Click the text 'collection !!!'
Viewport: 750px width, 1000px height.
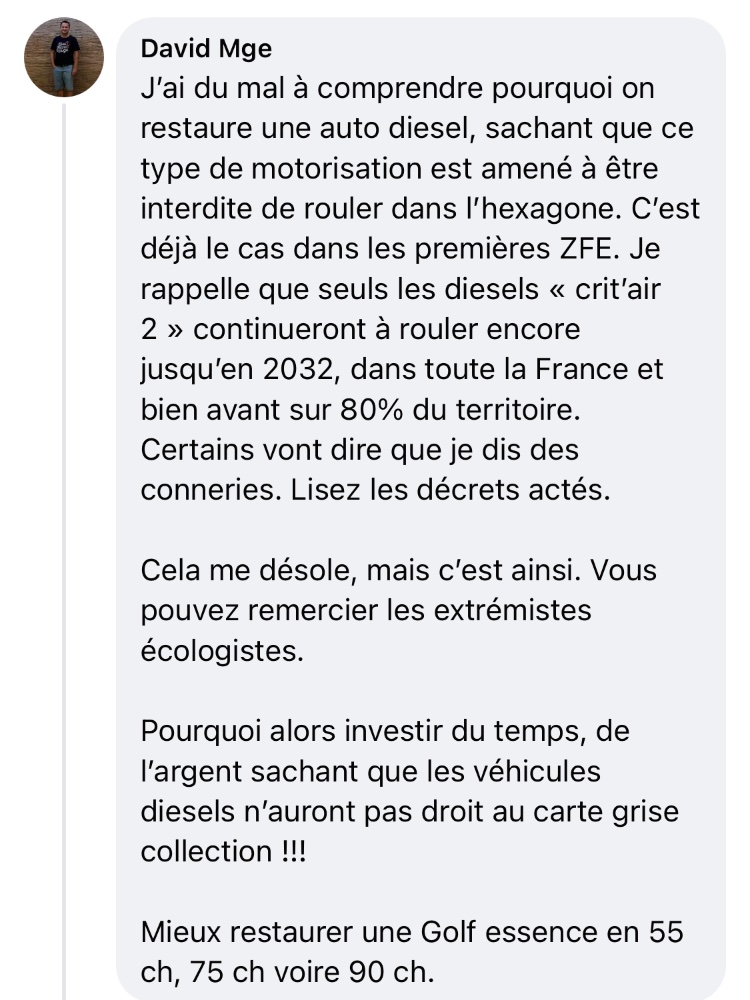point(223,851)
